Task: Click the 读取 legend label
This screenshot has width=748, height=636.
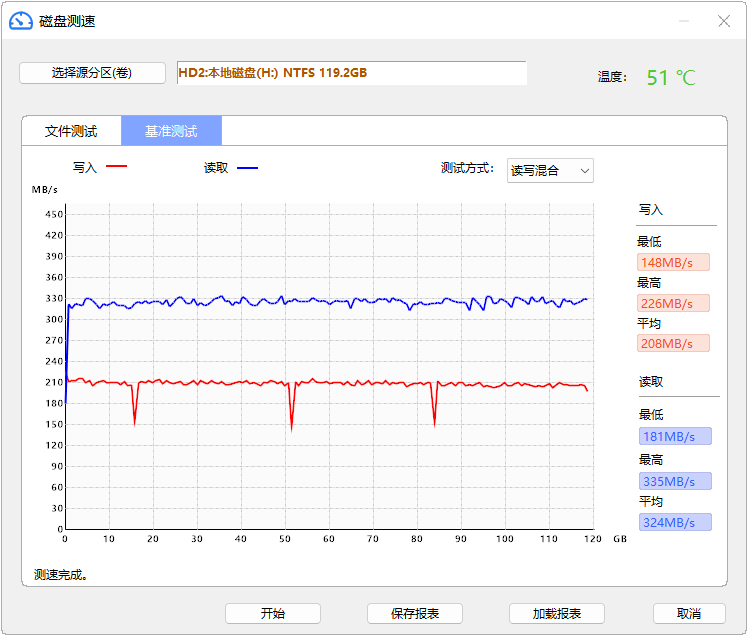Action: (x=216, y=167)
